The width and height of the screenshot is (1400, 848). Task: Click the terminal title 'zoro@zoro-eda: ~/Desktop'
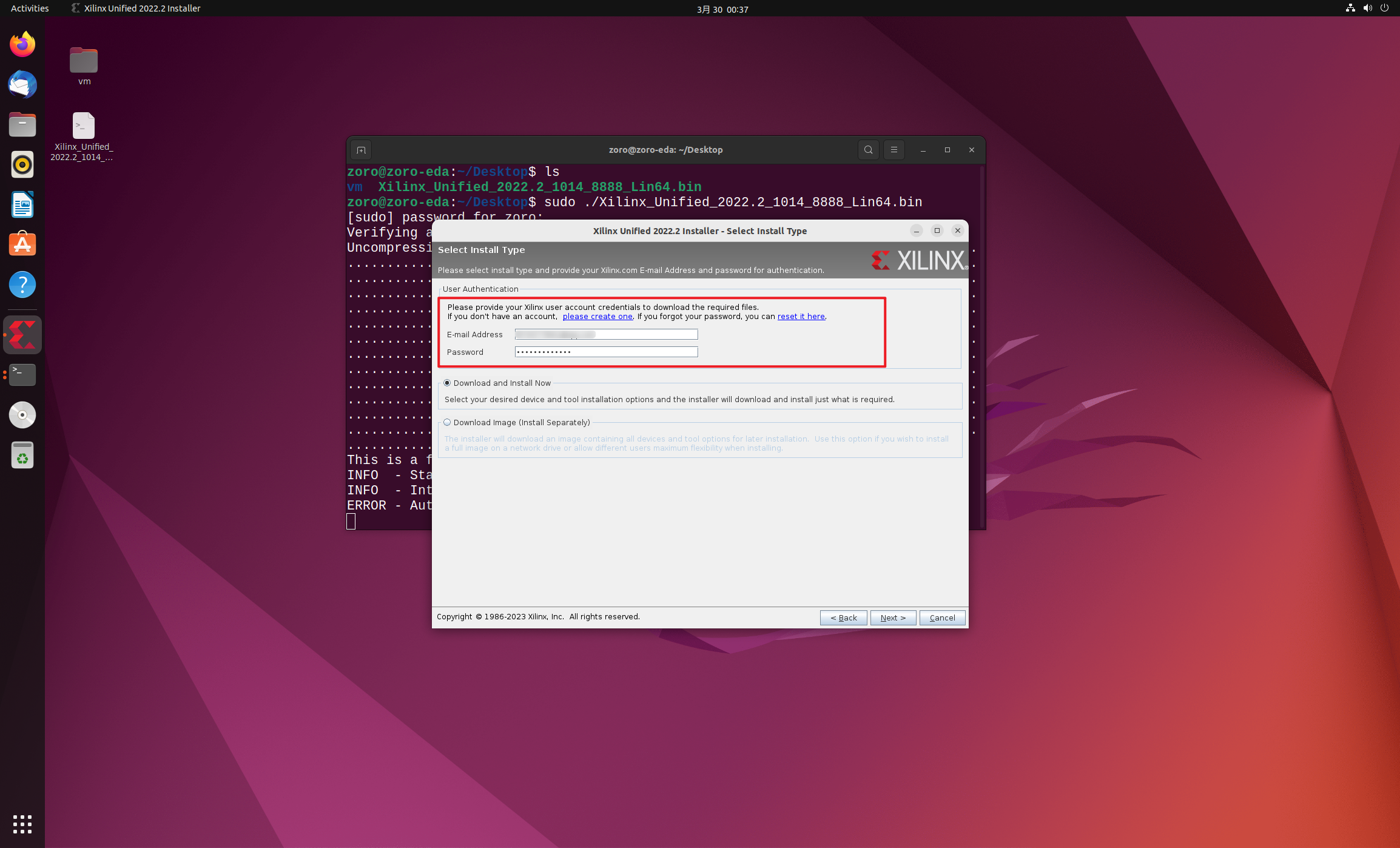665,150
